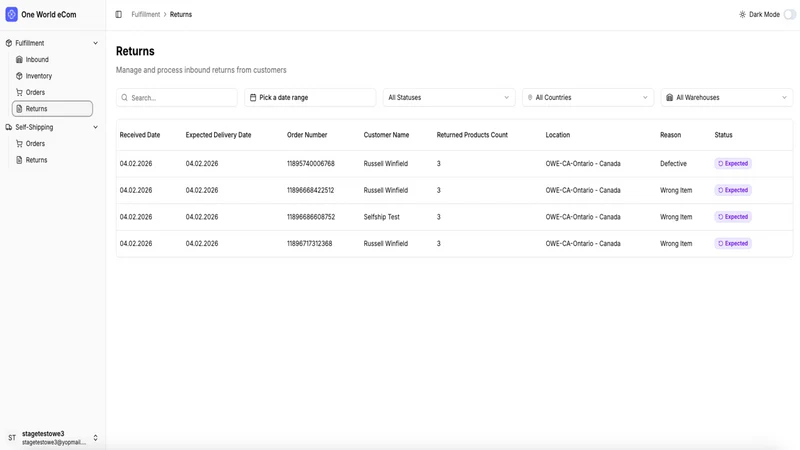The height and width of the screenshot is (450, 800).
Task: Click the Fulfillment package icon in sidebar
Action: pyautogui.click(x=9, y=43)
